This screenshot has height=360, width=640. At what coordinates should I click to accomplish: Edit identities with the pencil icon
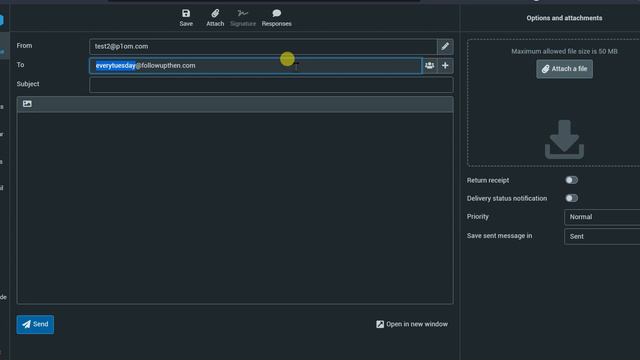(x=445, y=47)
